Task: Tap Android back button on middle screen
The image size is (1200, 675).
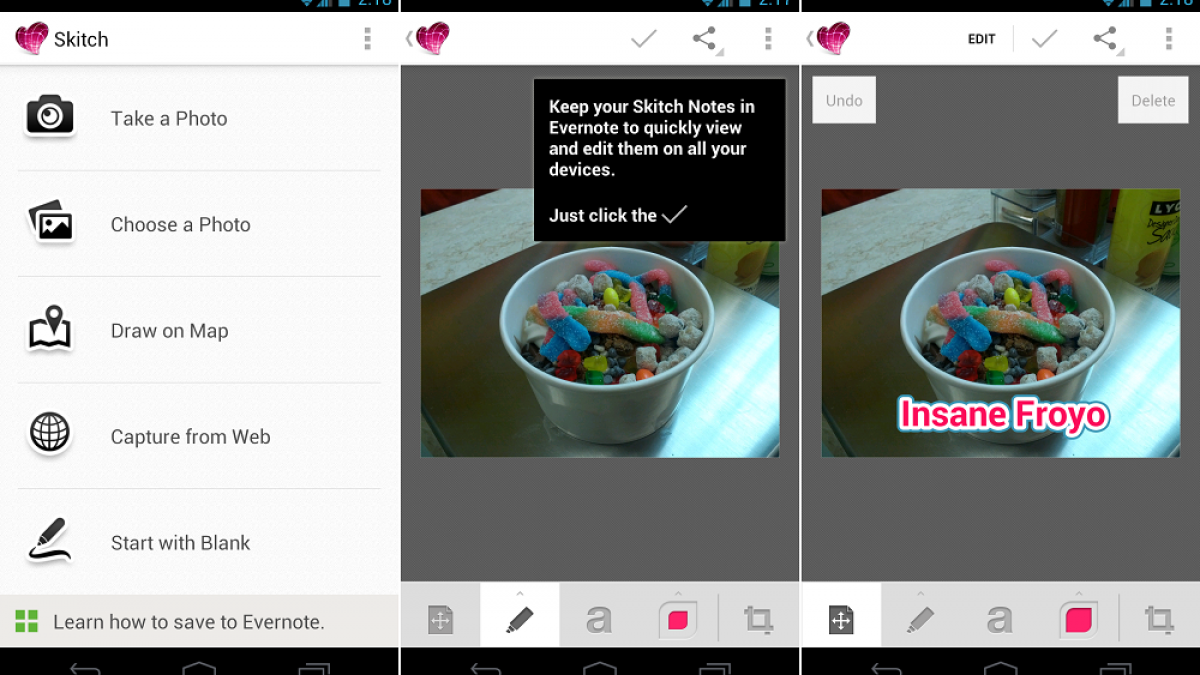Action: pos(486,668)
